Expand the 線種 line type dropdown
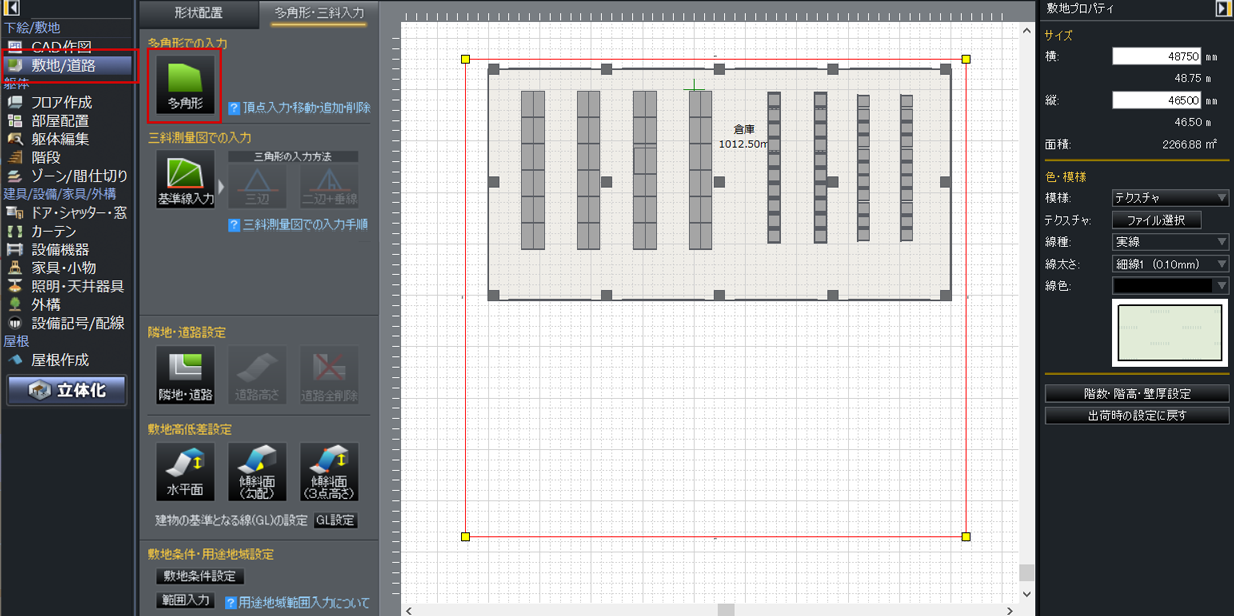Image resolution: width=1234 pixels, height=616 pixels. point(1170,242)
